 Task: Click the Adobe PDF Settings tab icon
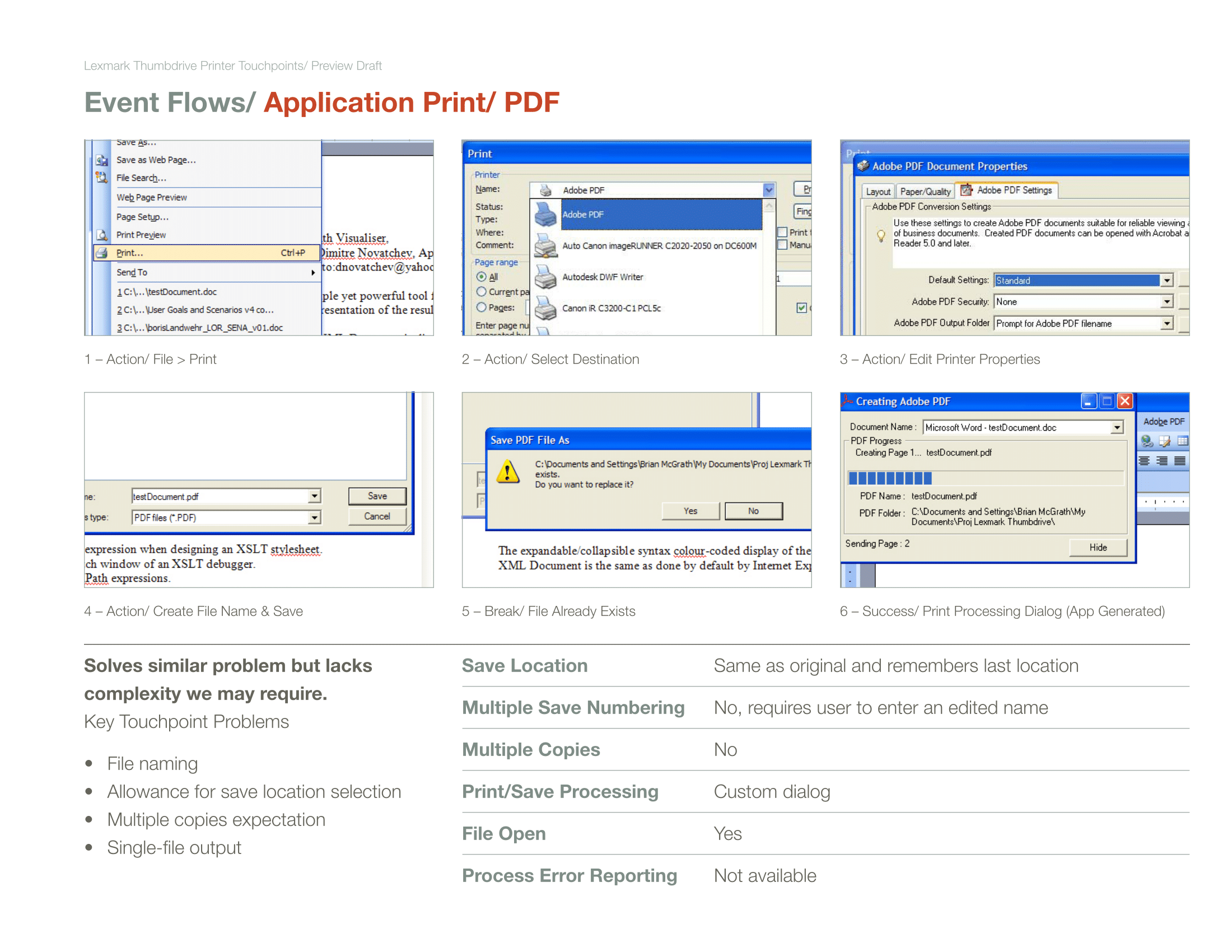pos(967,190)
